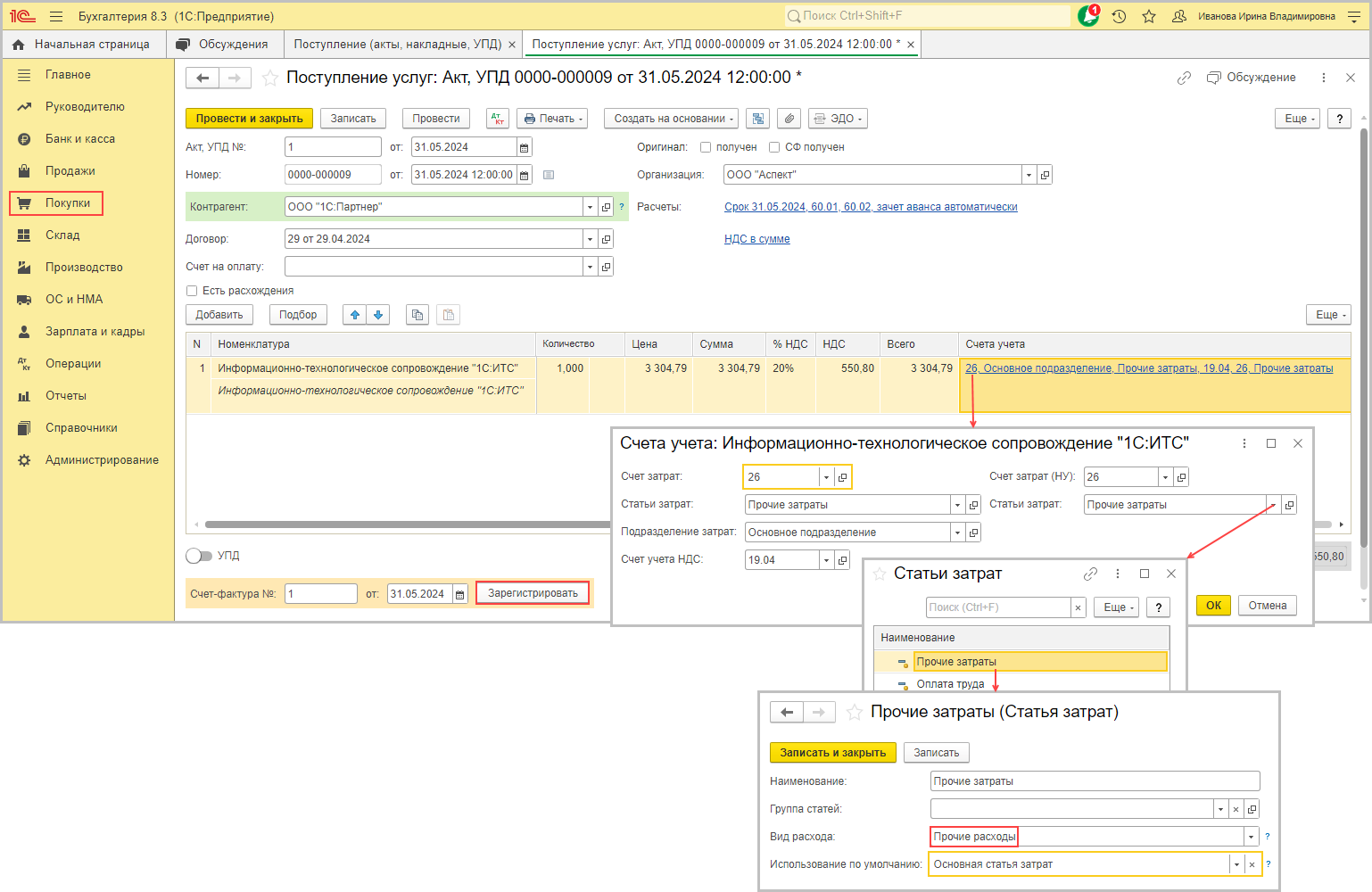Viewport: 1372px width, 892px height.
Task: Open the related documents structure icon
Action: 758,119
